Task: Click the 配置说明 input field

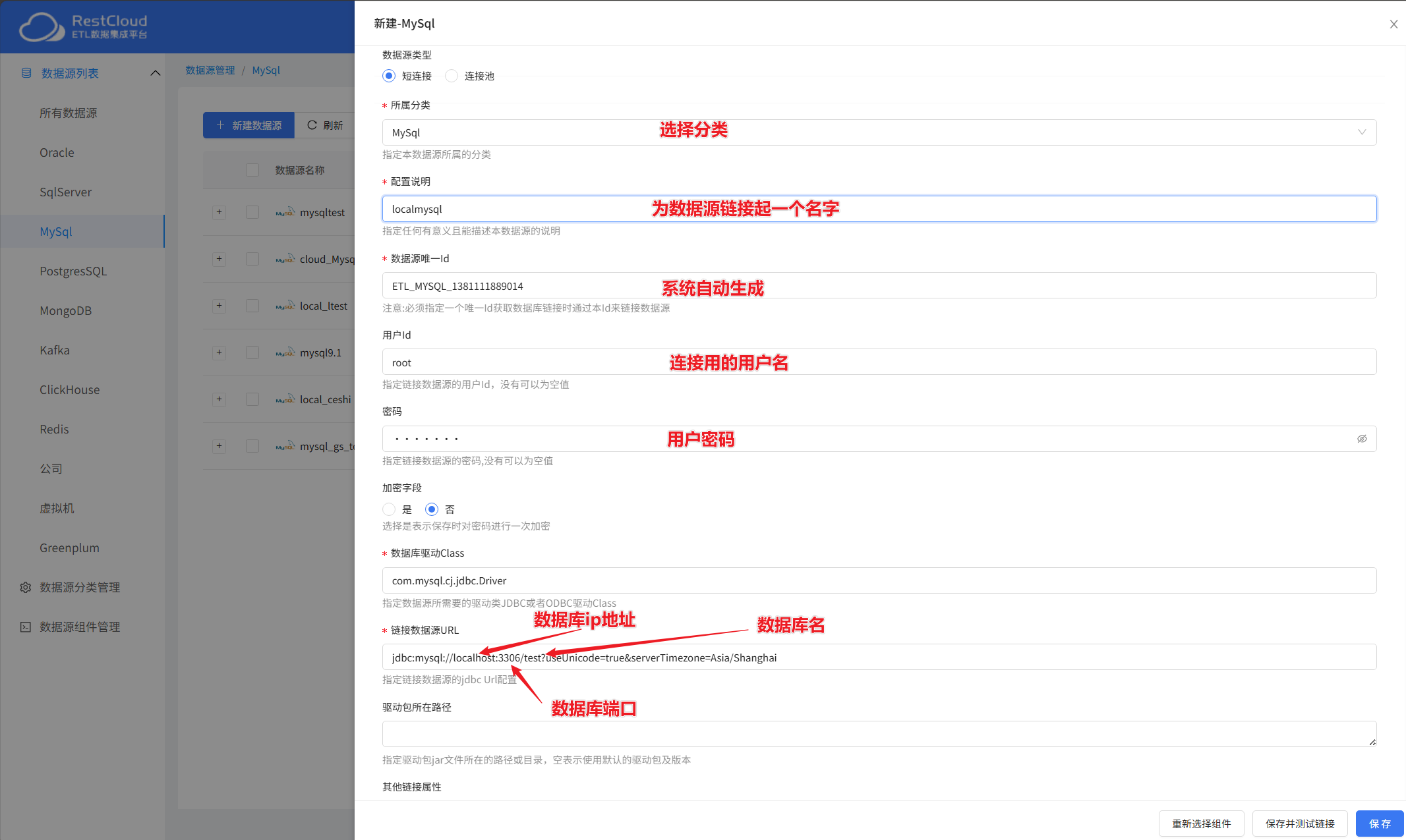Action: [x=879, y=209]
